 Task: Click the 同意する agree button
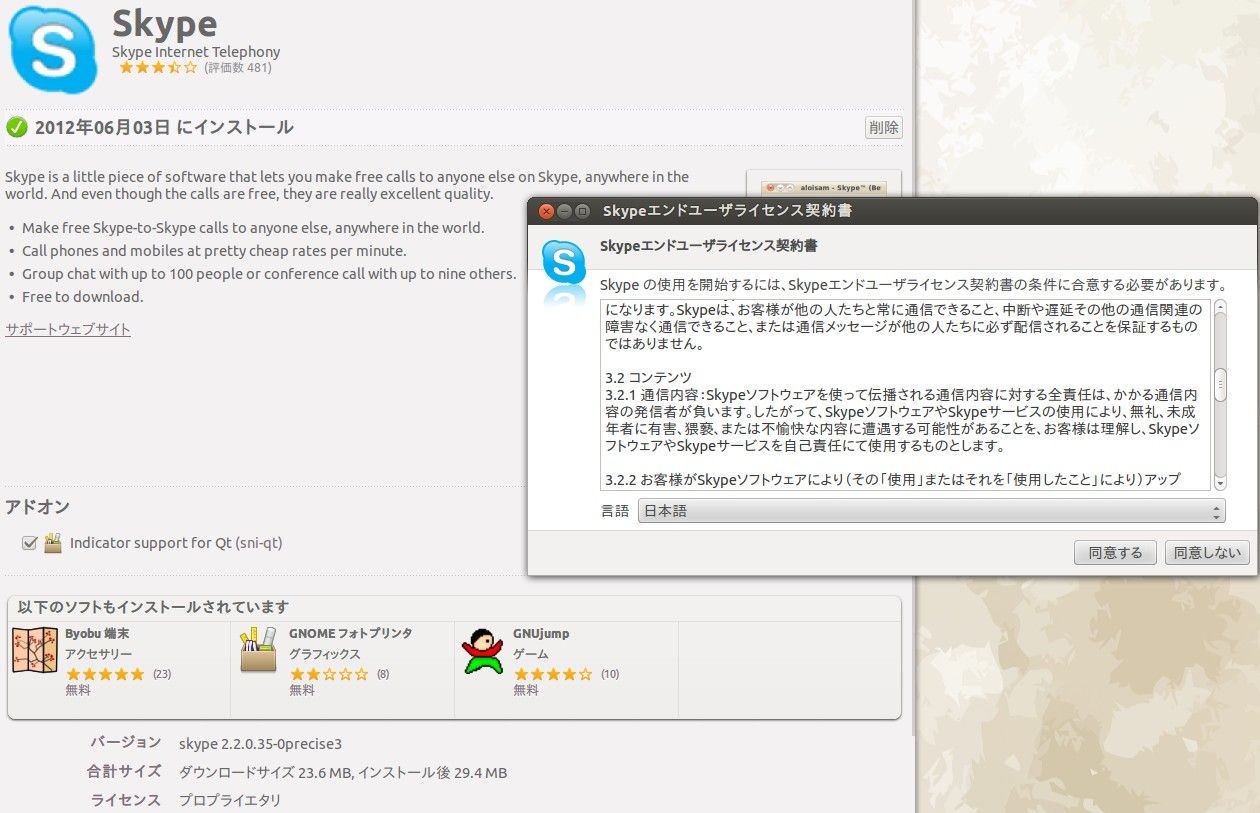1115,552
